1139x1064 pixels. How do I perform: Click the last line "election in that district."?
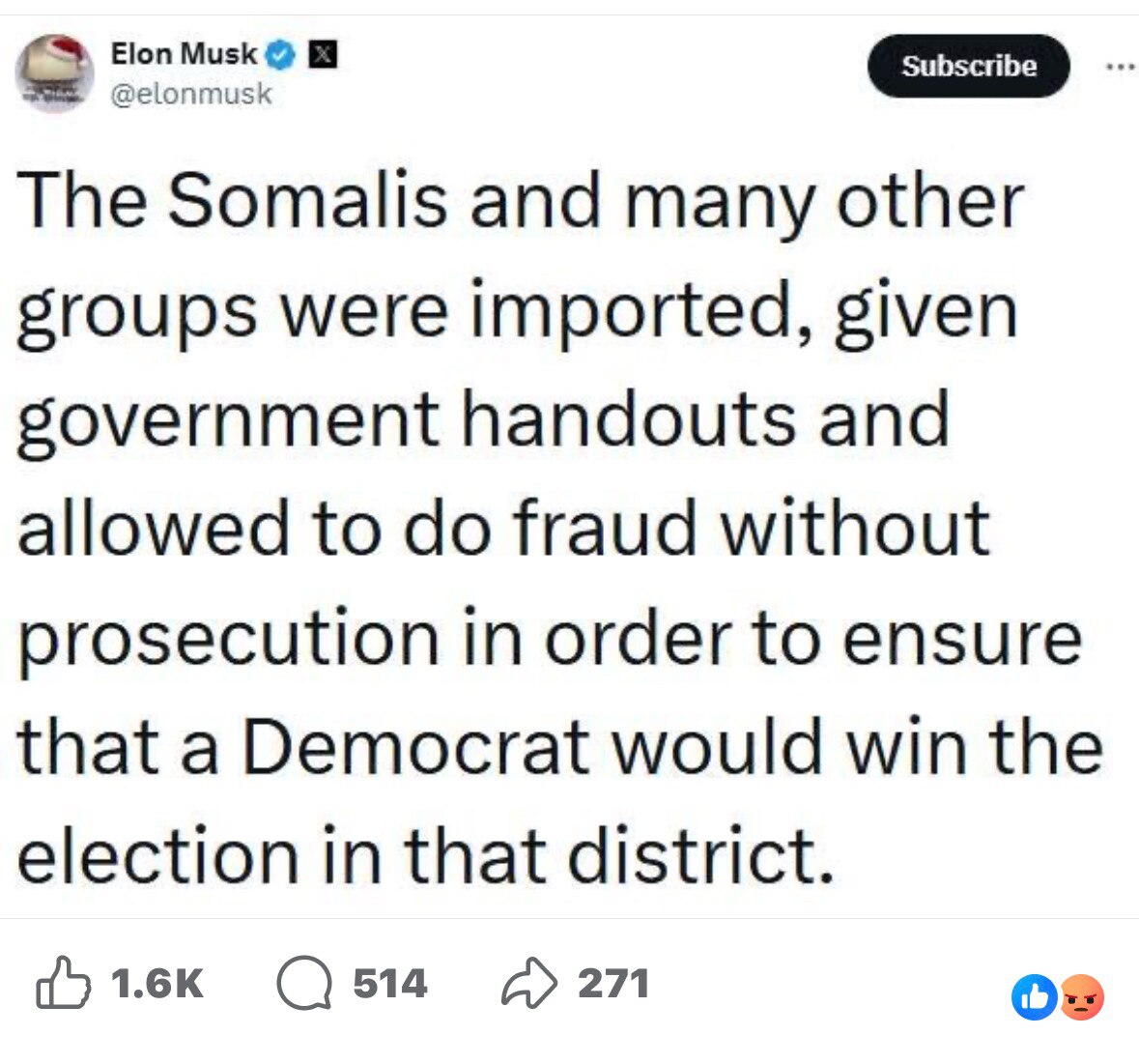[425, 856]
